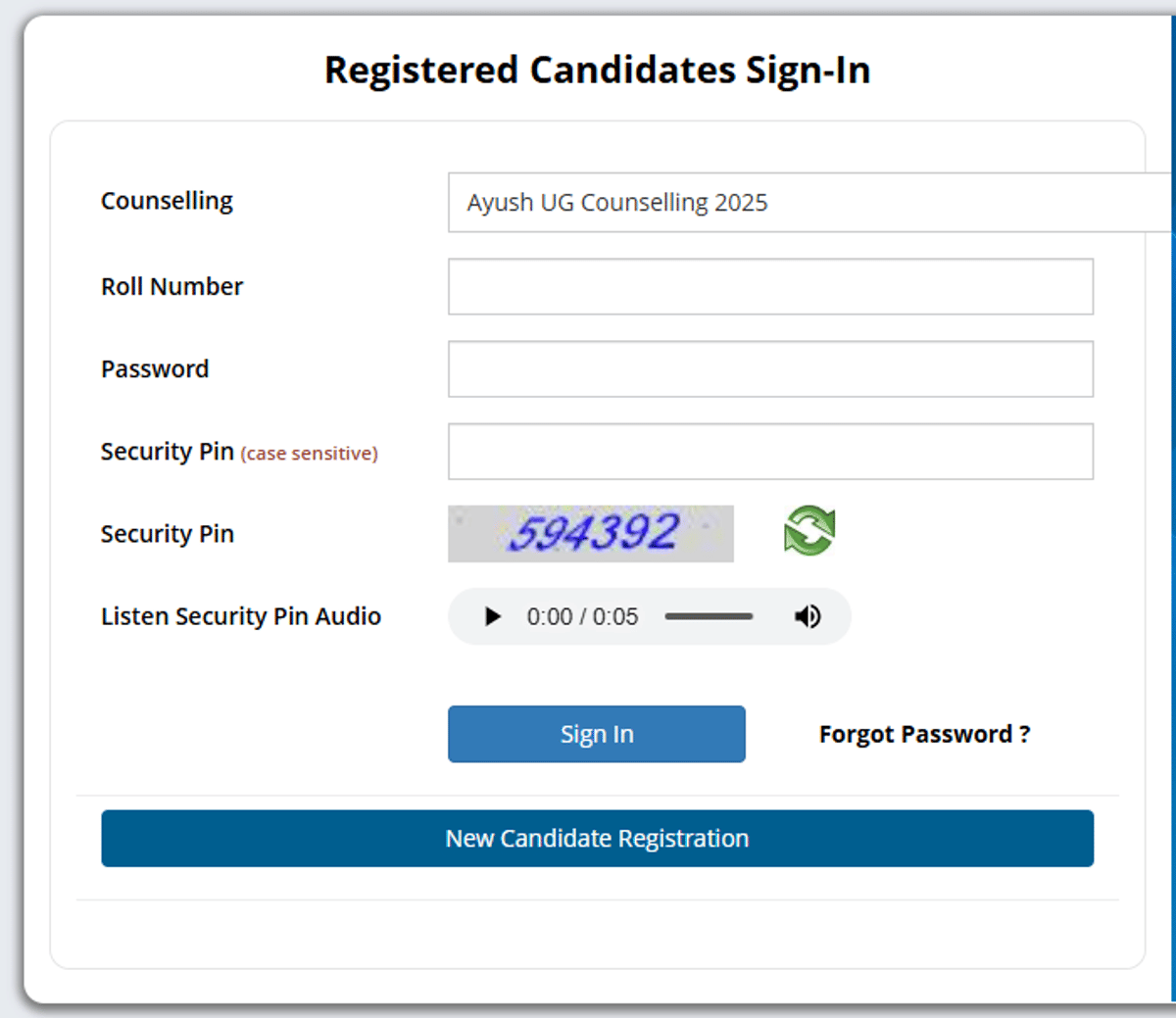Open the Forgot Password link
The image size is (1176, 1018).
click(x=923, y=733)
